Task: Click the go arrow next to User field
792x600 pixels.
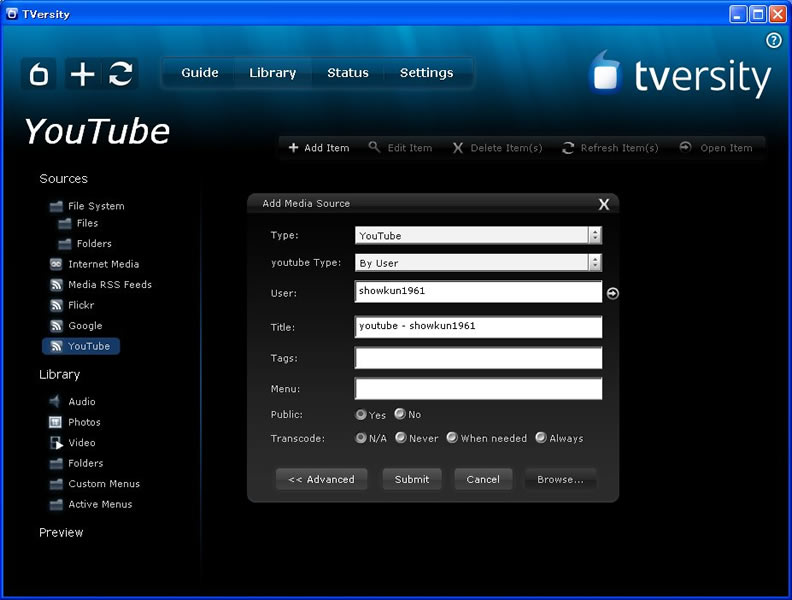Action: click(x=612, y=293)
